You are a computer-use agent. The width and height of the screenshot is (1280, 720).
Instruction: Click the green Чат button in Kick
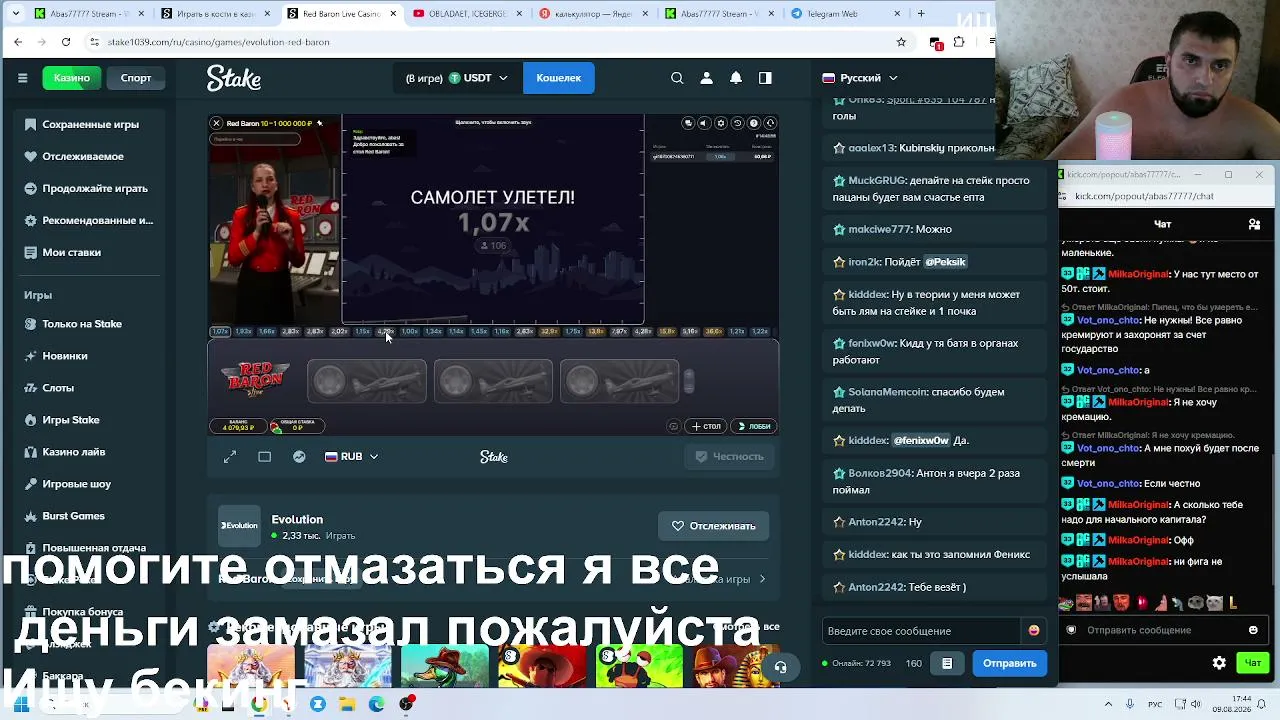pyautogui.click(x=1252, y=663)
